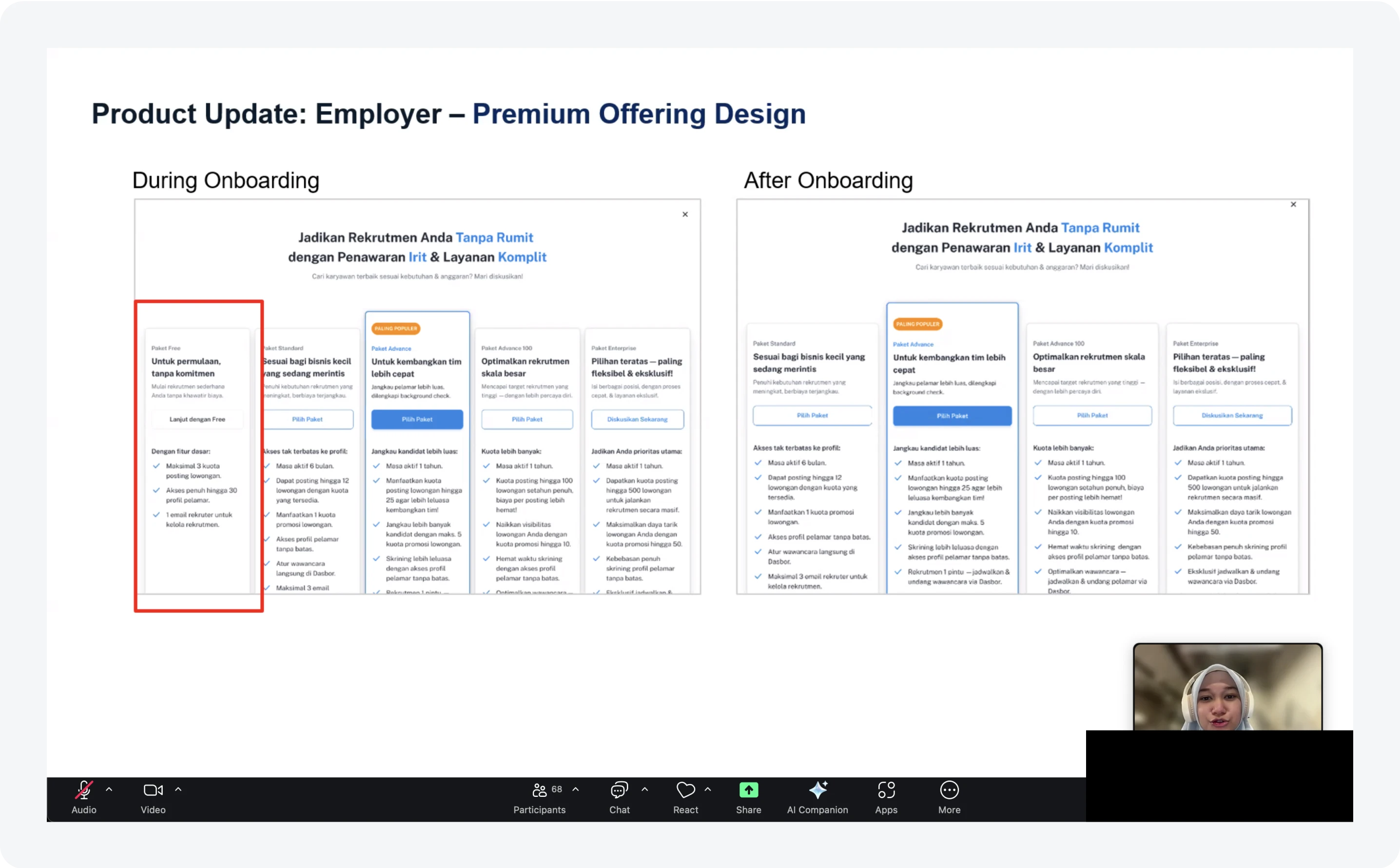Start video with the camera icon

153,791
